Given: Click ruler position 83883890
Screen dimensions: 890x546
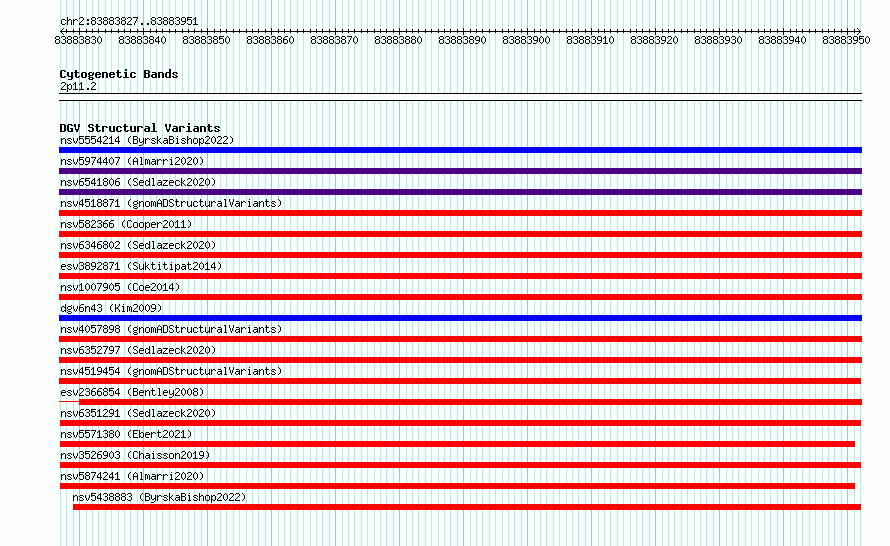Looking at the screenshot, I should click(463, 40).
